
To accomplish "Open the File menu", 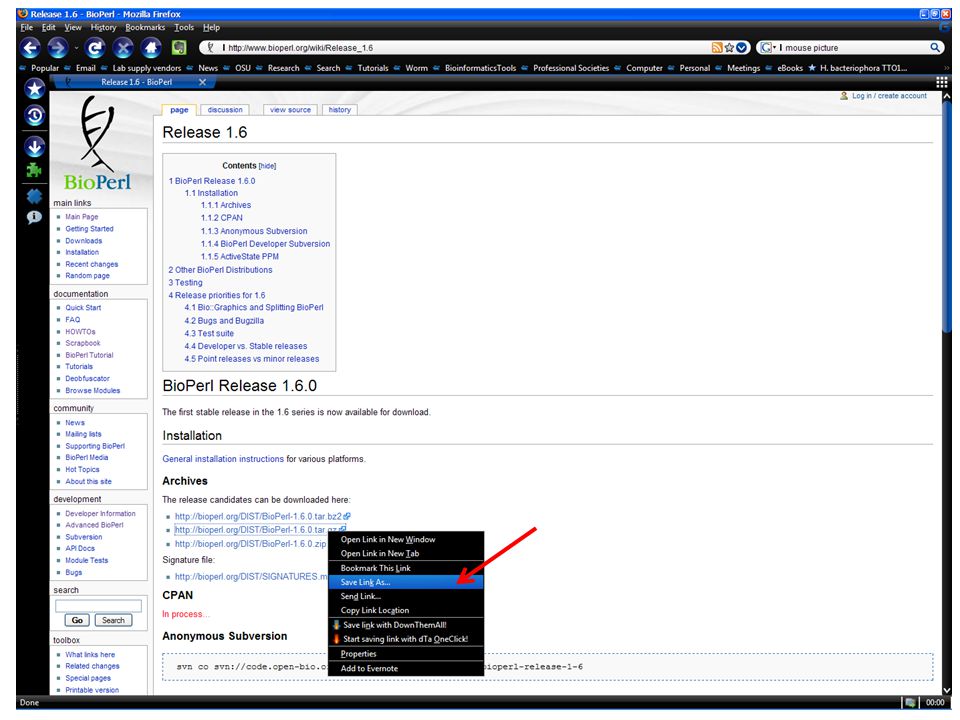I will pyautogui.click(x=26, y=28).
